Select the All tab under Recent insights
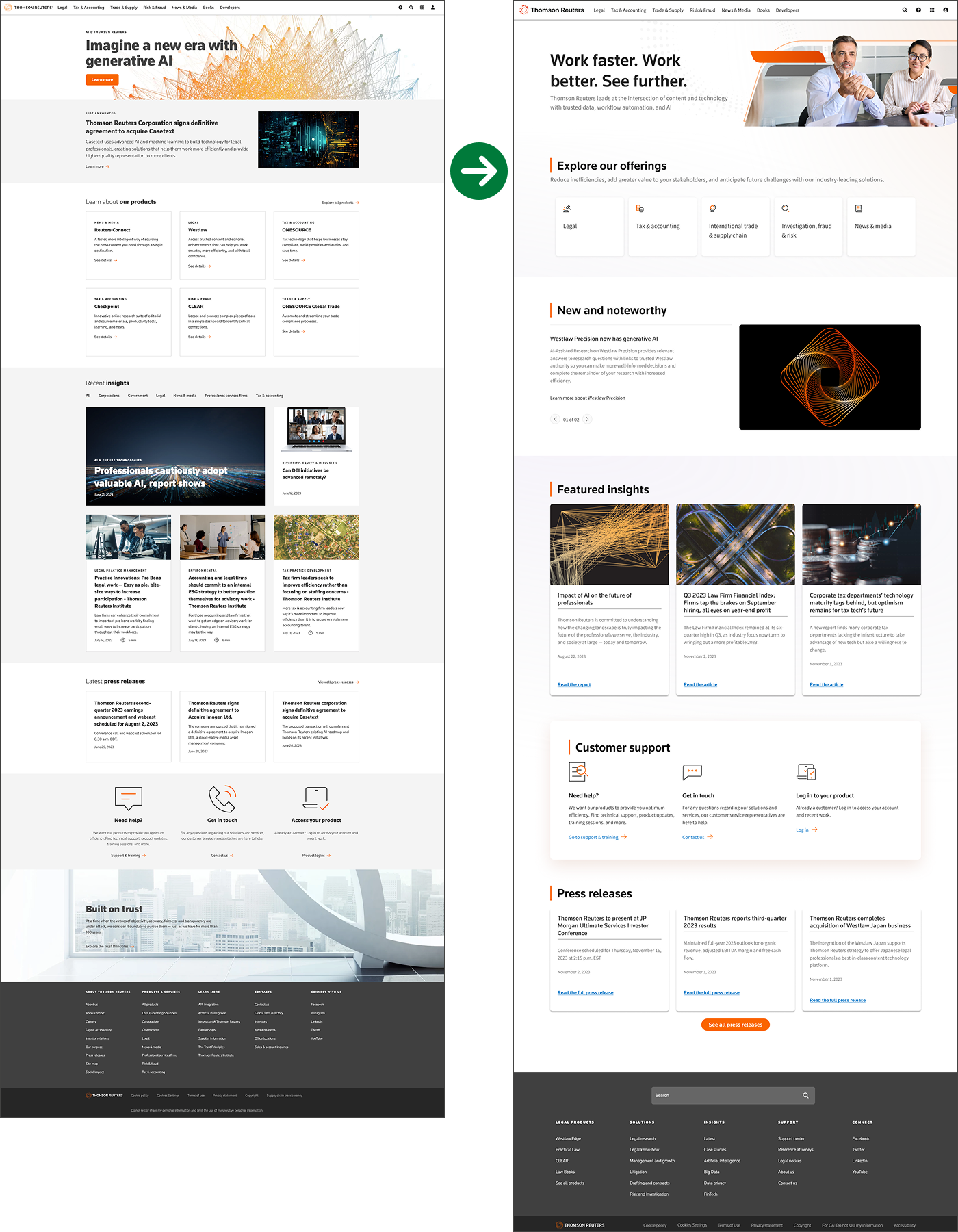 (x=88, y=396)
